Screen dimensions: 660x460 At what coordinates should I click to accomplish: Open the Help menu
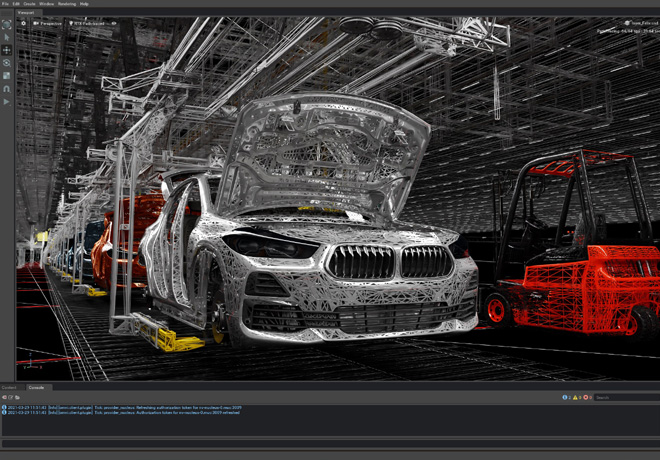coord(84,4)
